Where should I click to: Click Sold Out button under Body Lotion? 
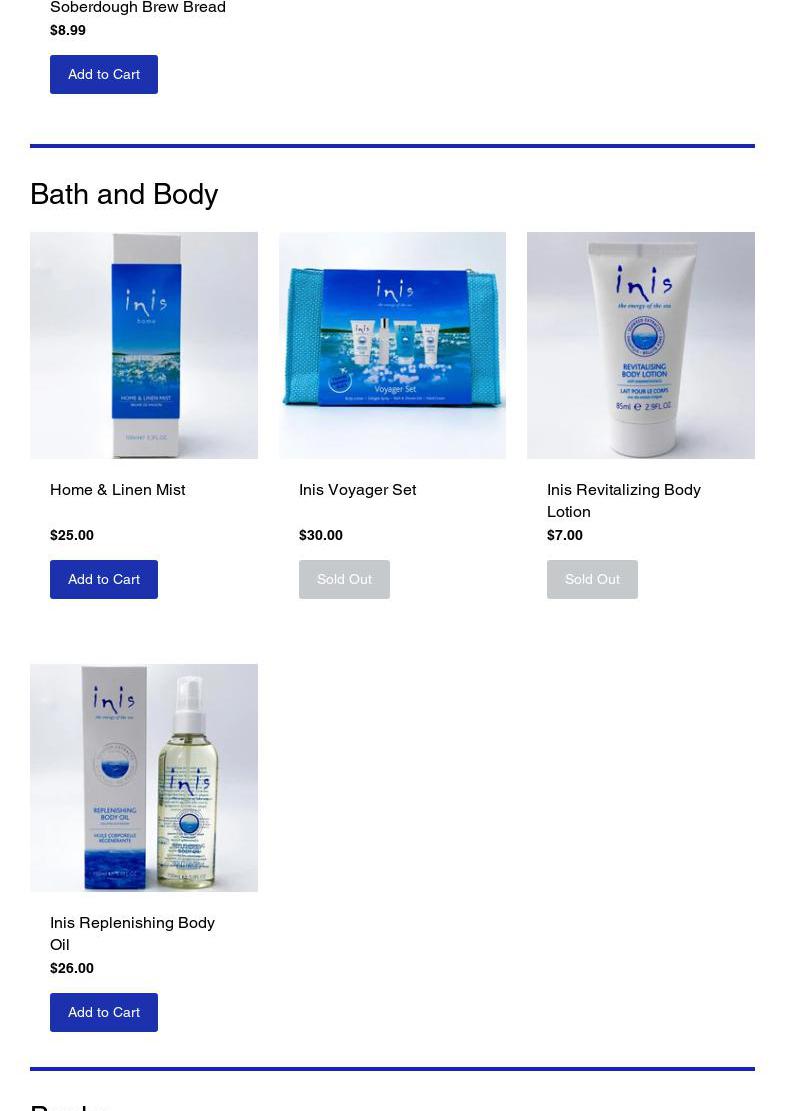click(592, 580)
